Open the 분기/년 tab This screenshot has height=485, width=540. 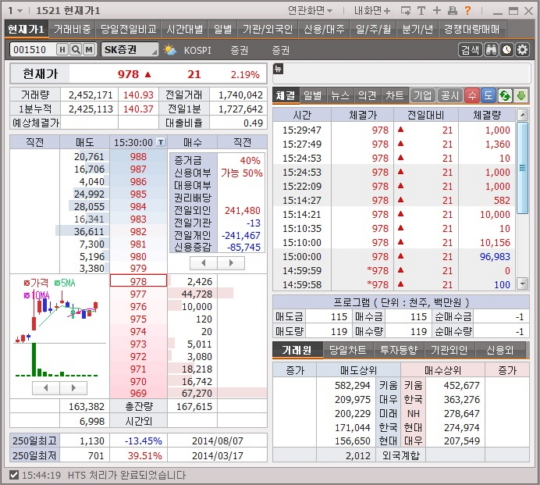tap(417, 29)
